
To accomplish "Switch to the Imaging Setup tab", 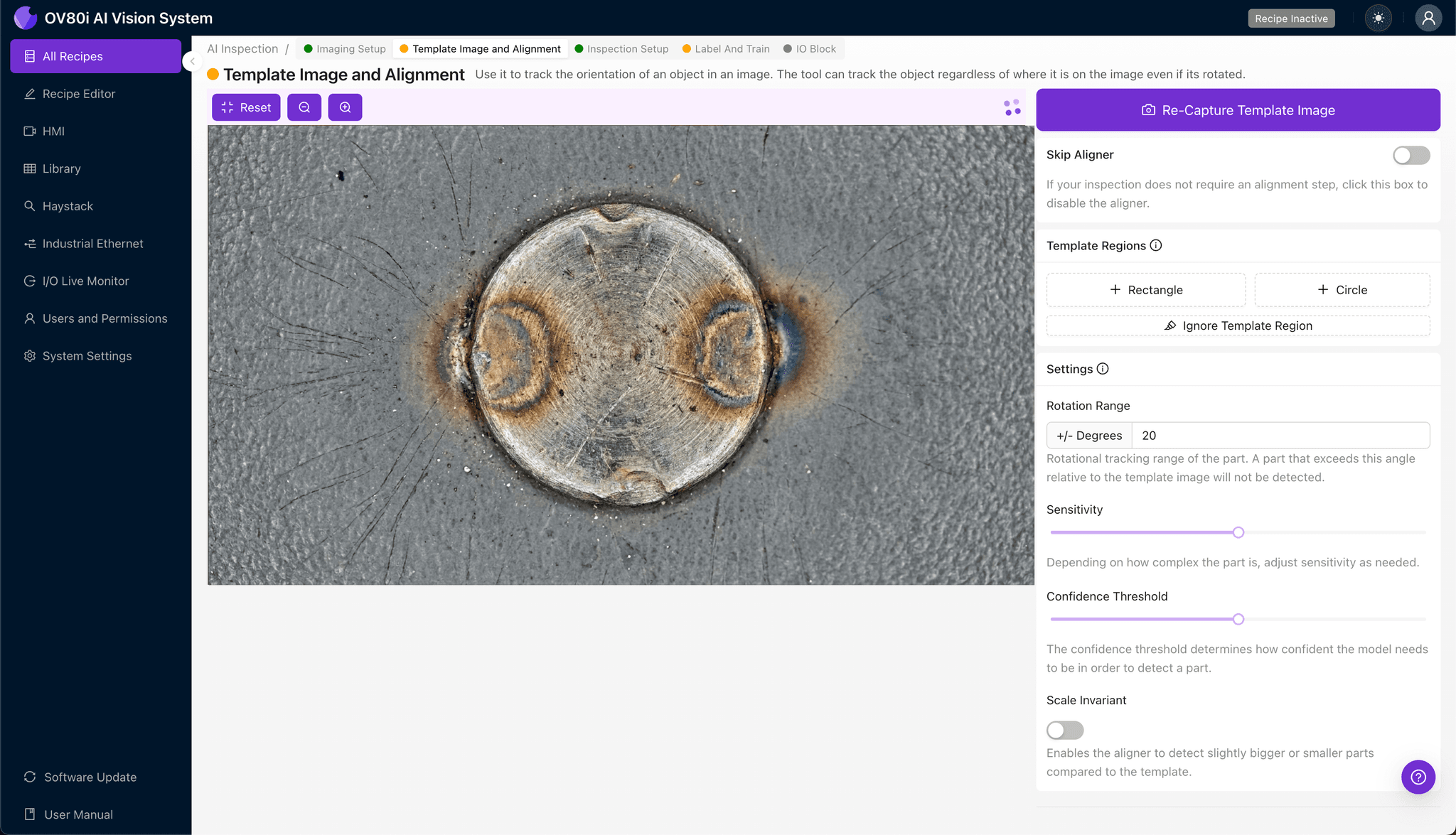I will point(344,49).
